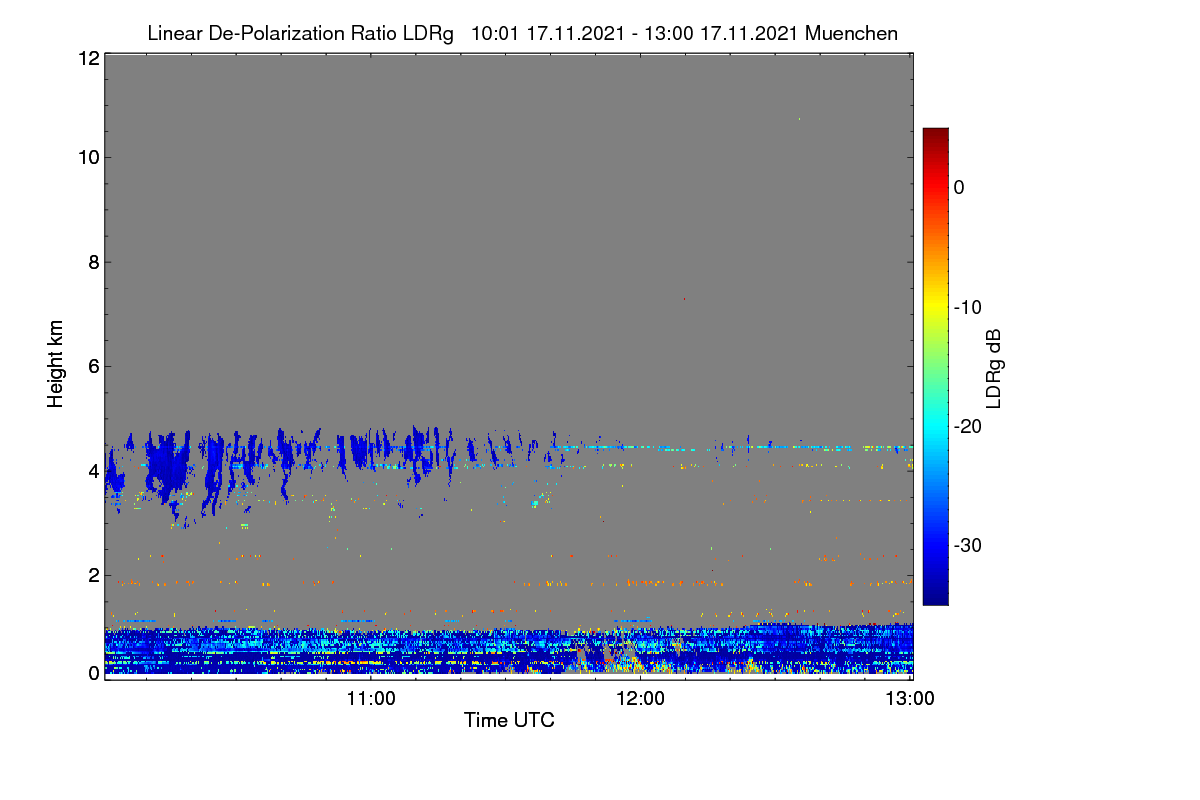This screenshot has height=800, width=1200.
Task: Click the isolated red dot near 7 km
Action: (x=684, y=298)
